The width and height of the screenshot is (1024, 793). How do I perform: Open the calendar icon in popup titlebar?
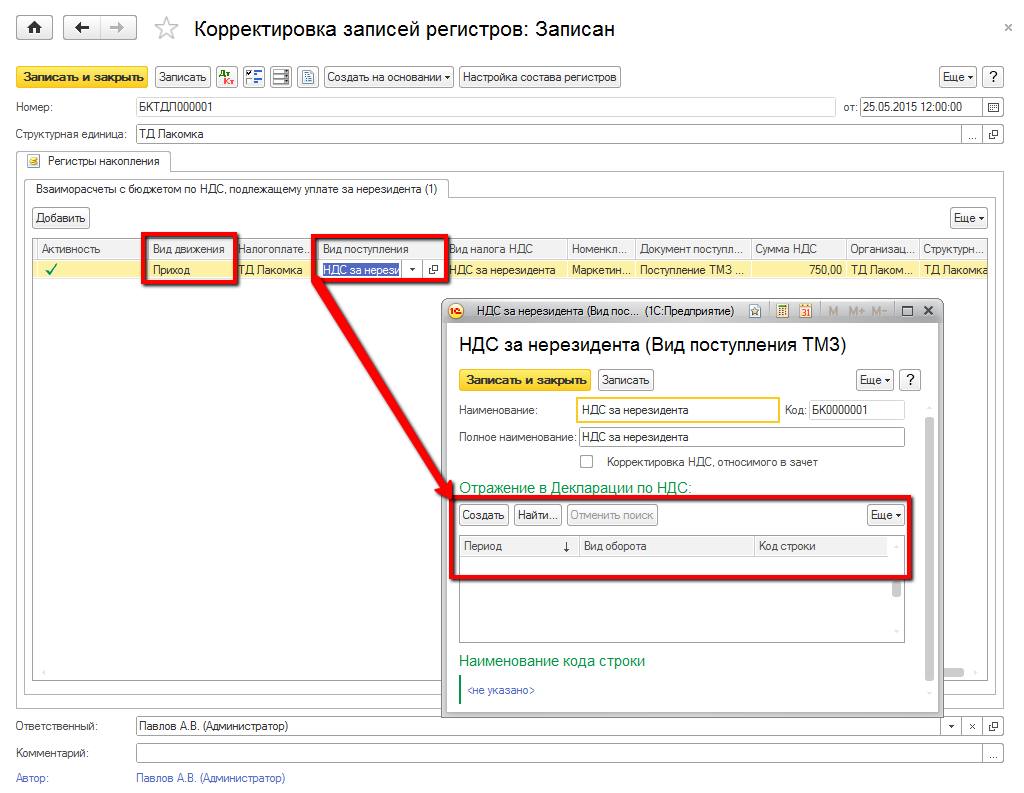point(805,311)
